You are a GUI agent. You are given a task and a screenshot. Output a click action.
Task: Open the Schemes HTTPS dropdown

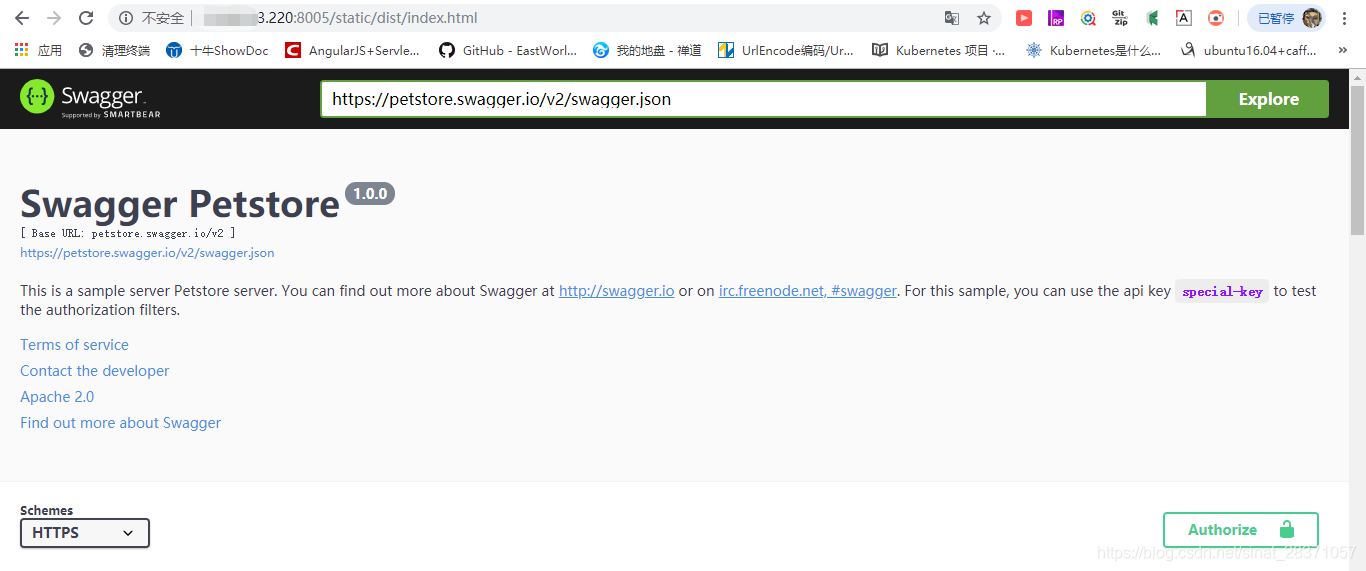pos(85,533)
